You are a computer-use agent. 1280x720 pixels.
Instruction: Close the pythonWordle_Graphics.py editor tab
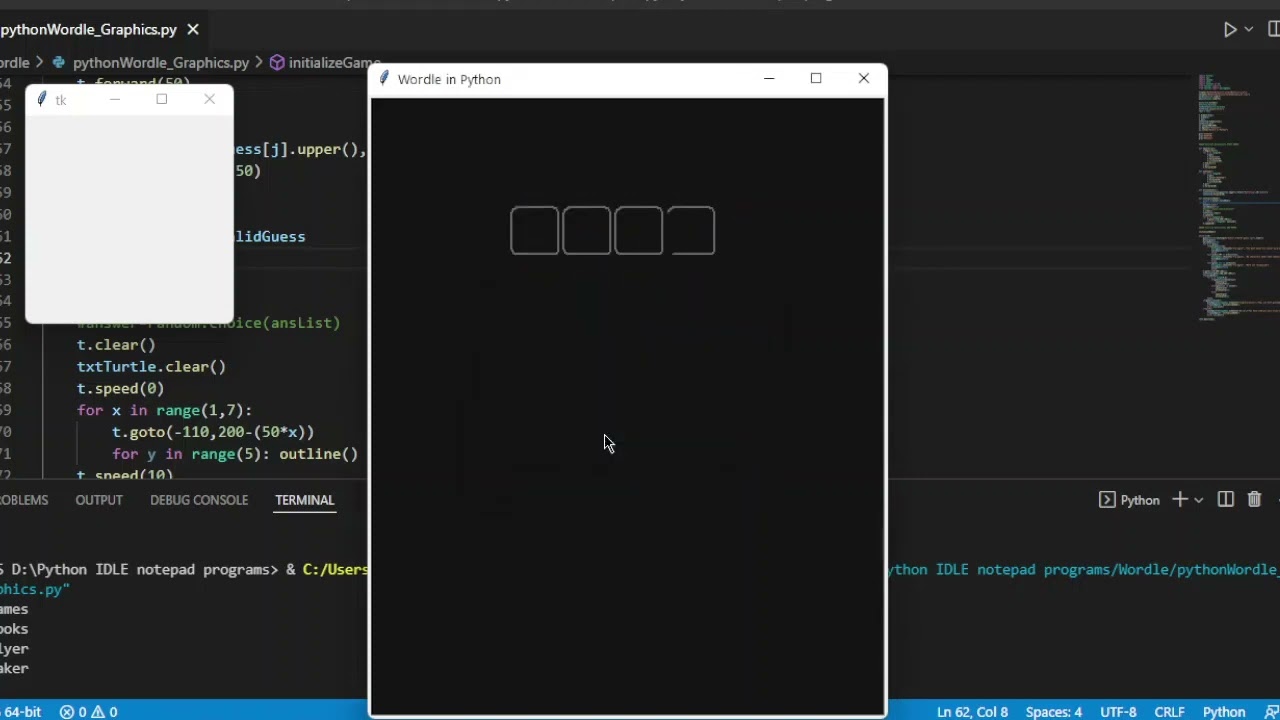tap(193, 30)
